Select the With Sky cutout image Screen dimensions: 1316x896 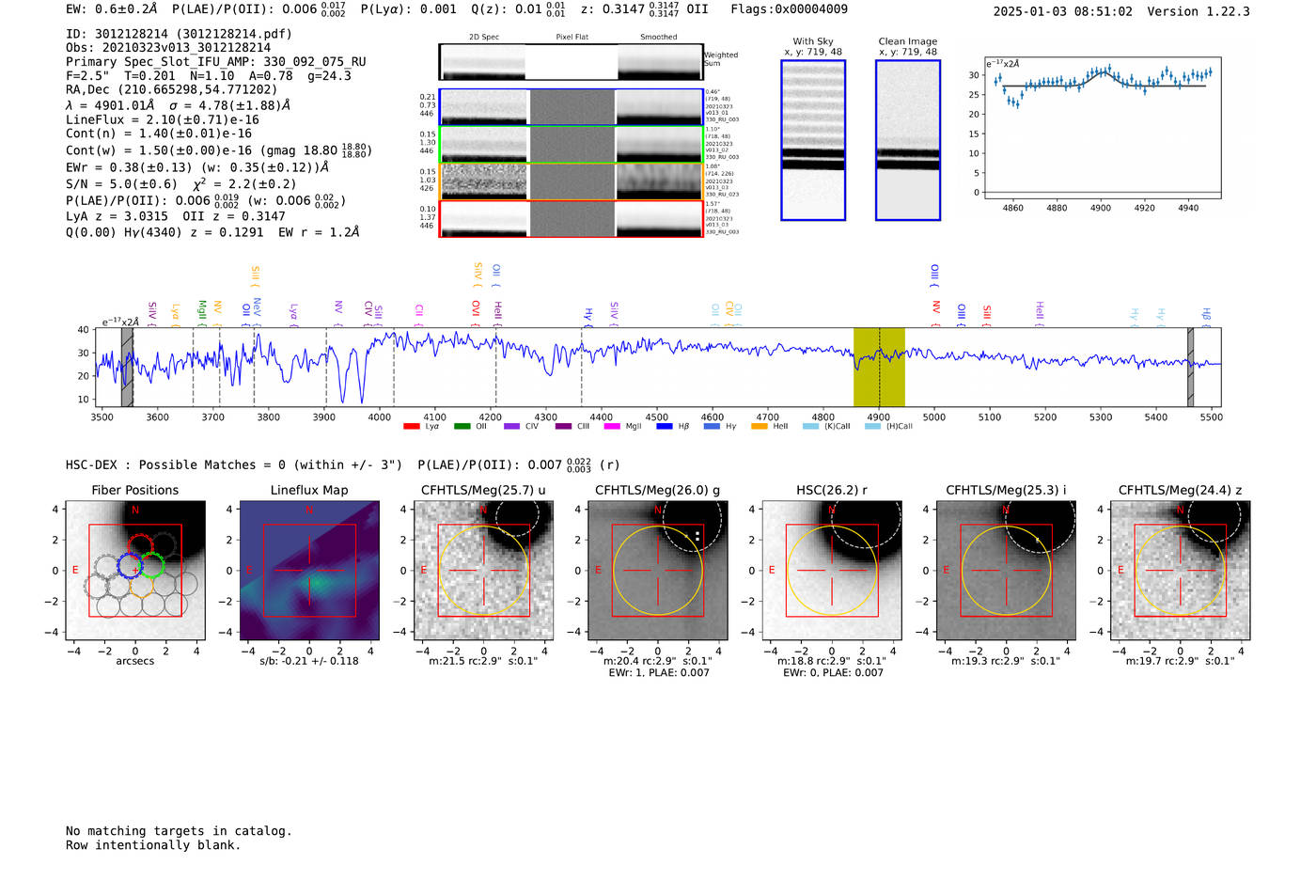(813, 140)
